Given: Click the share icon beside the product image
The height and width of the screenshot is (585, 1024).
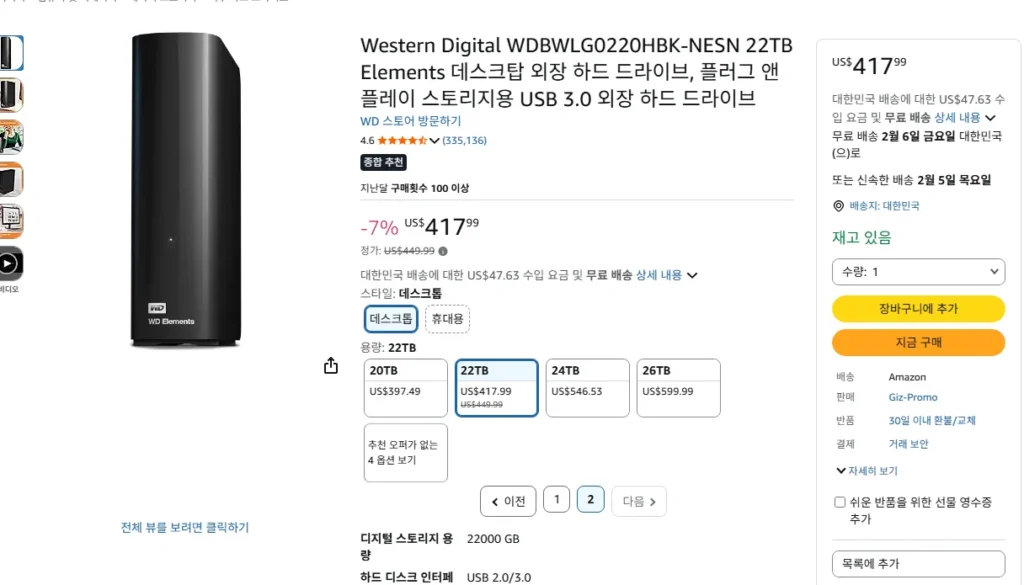Looking at the screenshot, I should [x=330, y=366].
